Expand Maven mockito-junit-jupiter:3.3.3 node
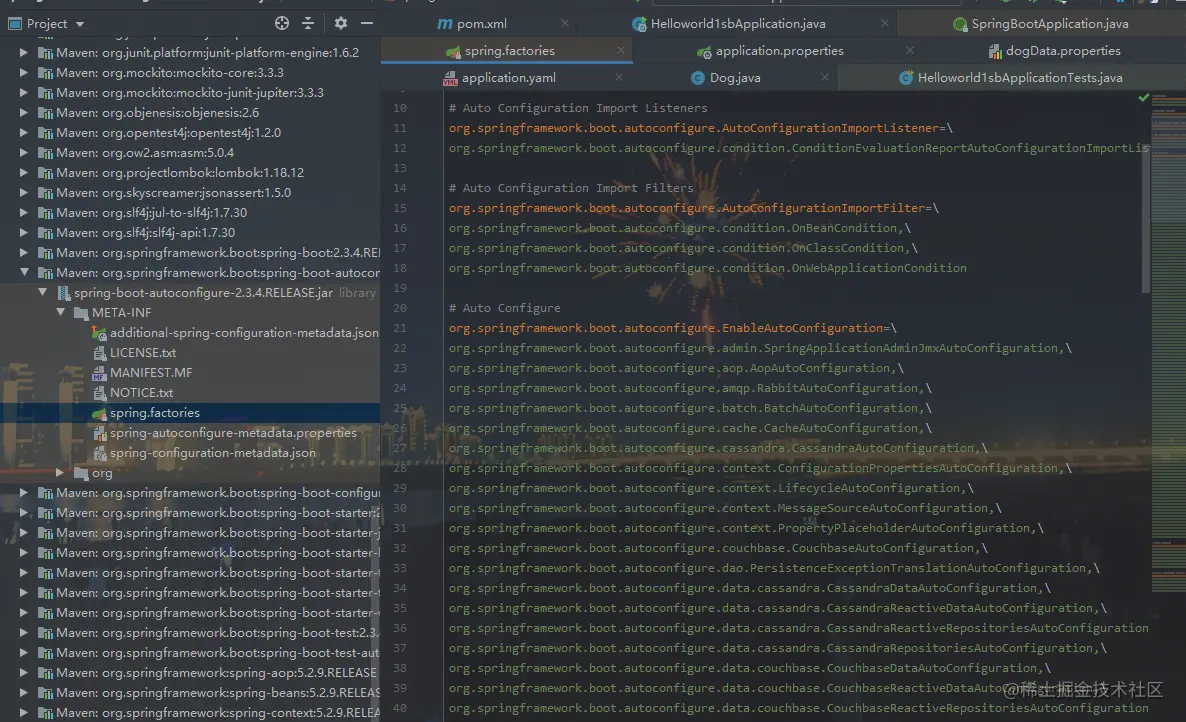Viewport: 1186px width, 722px height. coord(23,92)
